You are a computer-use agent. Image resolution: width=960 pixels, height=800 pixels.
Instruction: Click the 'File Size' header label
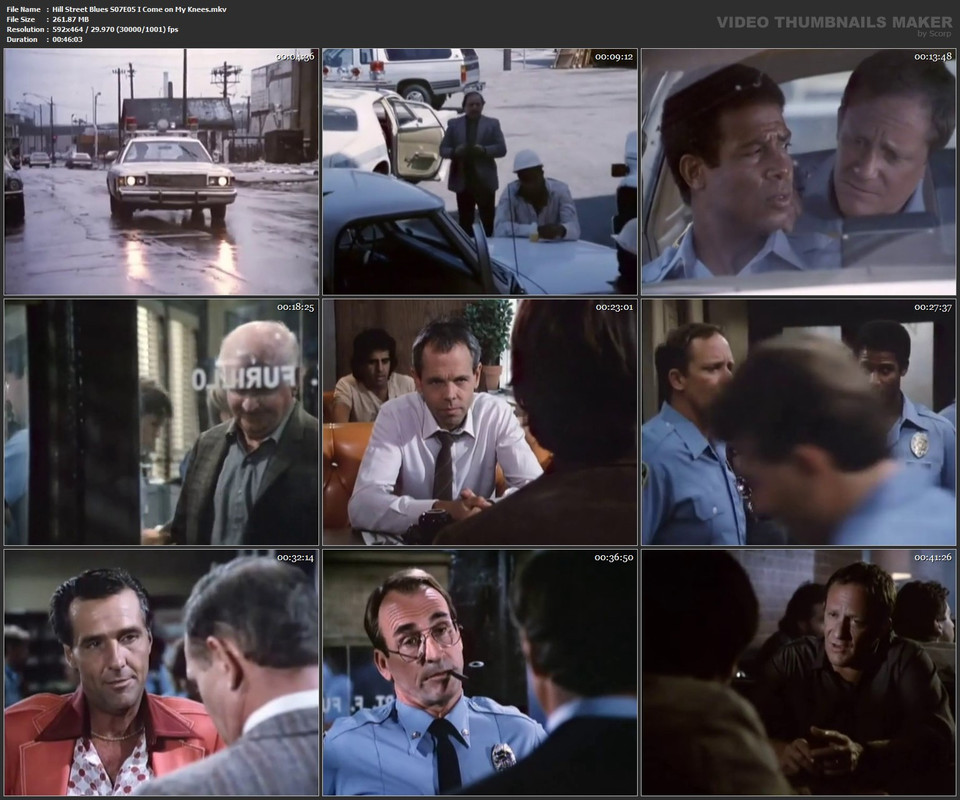tap(21, 20)
